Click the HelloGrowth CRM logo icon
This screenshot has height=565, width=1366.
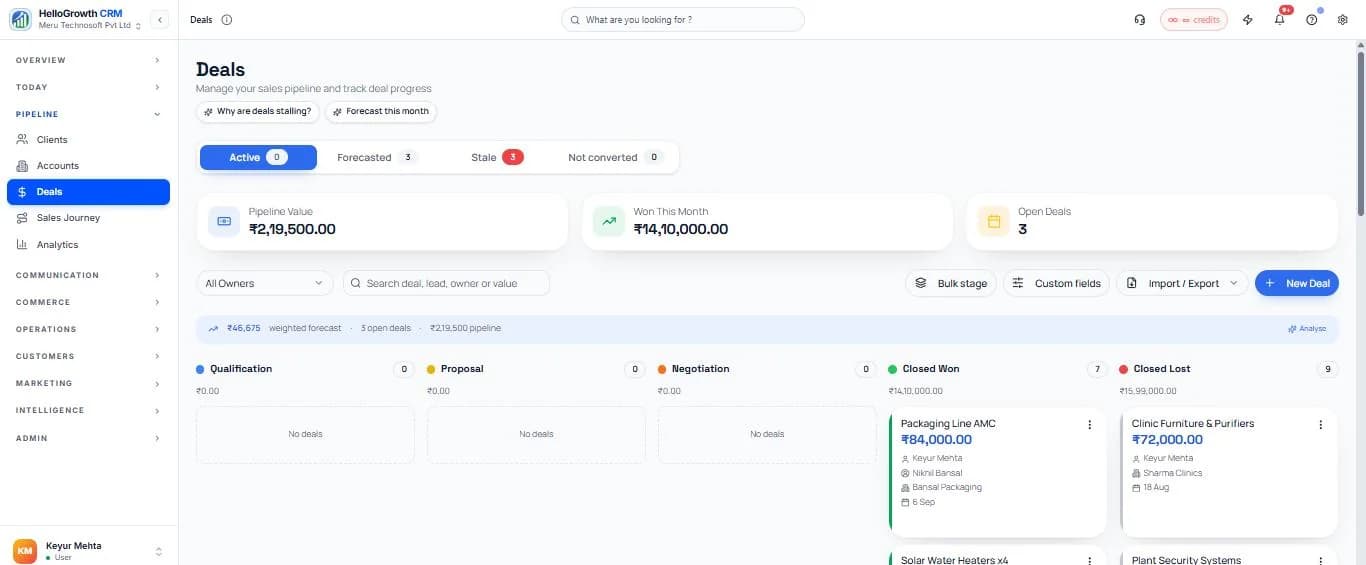tap(21, 19)
